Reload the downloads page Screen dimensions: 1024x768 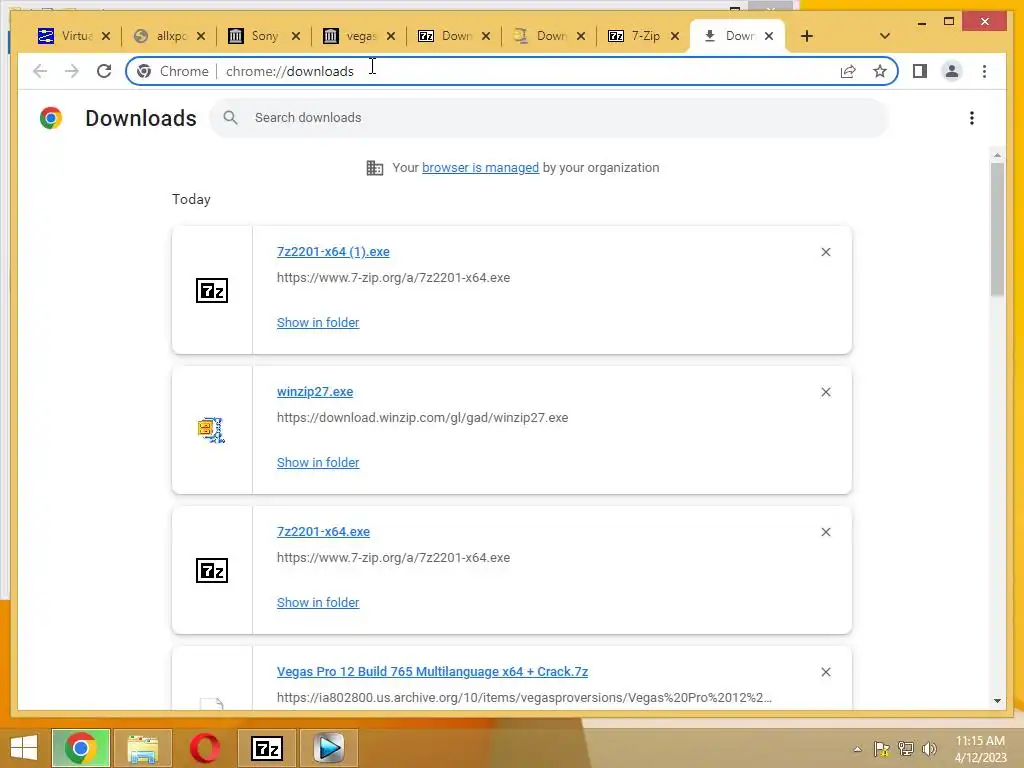pos(104,71)
